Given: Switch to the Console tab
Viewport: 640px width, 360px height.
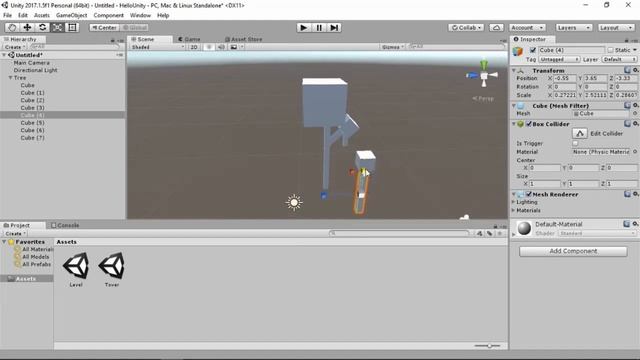Looking at the screenshot, I should click(x=65, y=225).
